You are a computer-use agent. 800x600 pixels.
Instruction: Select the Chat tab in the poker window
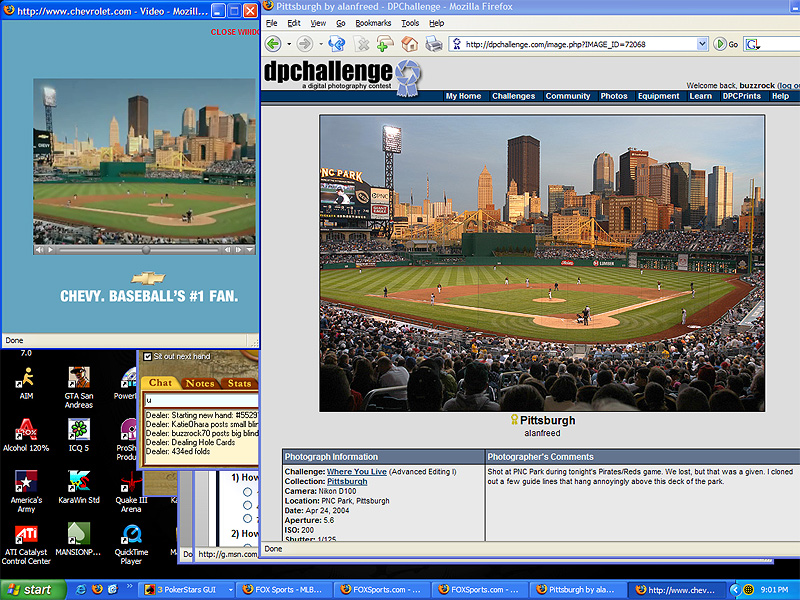(x=160, y=383)
